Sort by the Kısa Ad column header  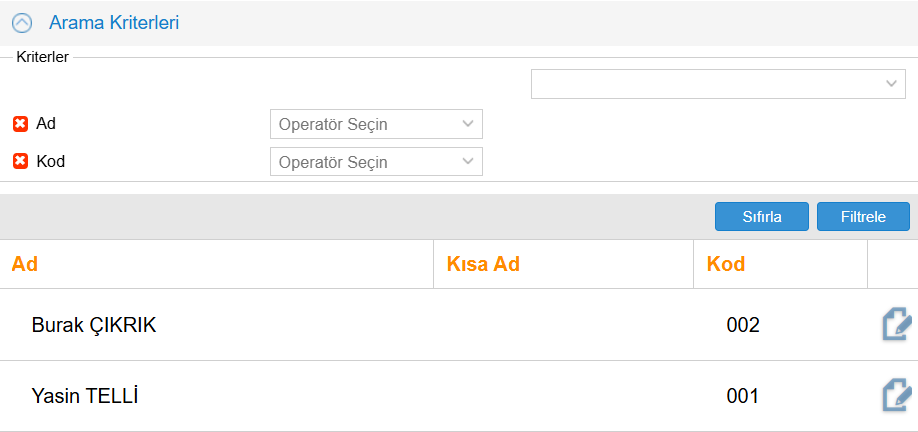pyautogui.click(x=483, y=265)
